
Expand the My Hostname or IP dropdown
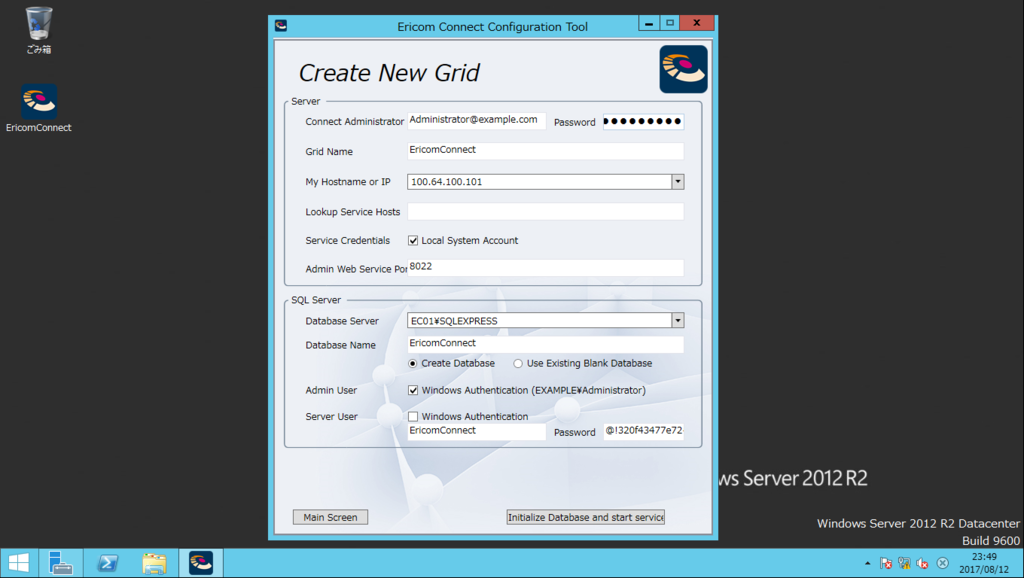pos(678,182)
